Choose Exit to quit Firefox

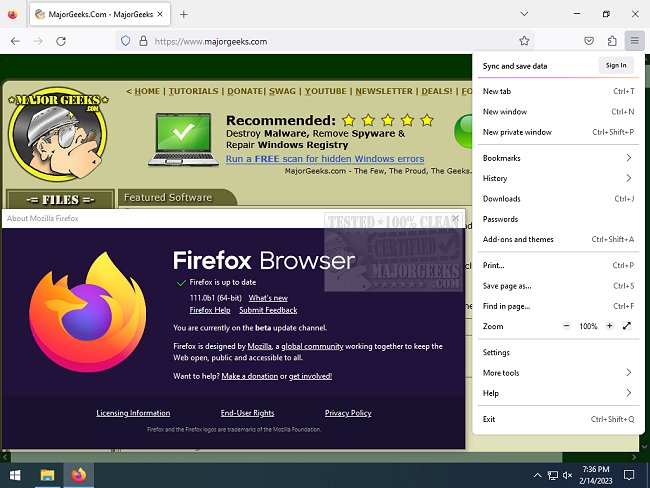[558, 419]
